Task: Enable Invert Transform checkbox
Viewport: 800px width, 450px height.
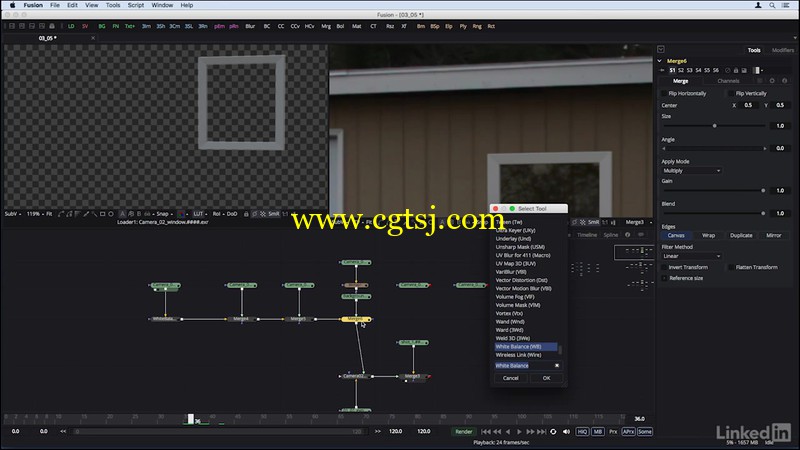Action: coord(664,267)
